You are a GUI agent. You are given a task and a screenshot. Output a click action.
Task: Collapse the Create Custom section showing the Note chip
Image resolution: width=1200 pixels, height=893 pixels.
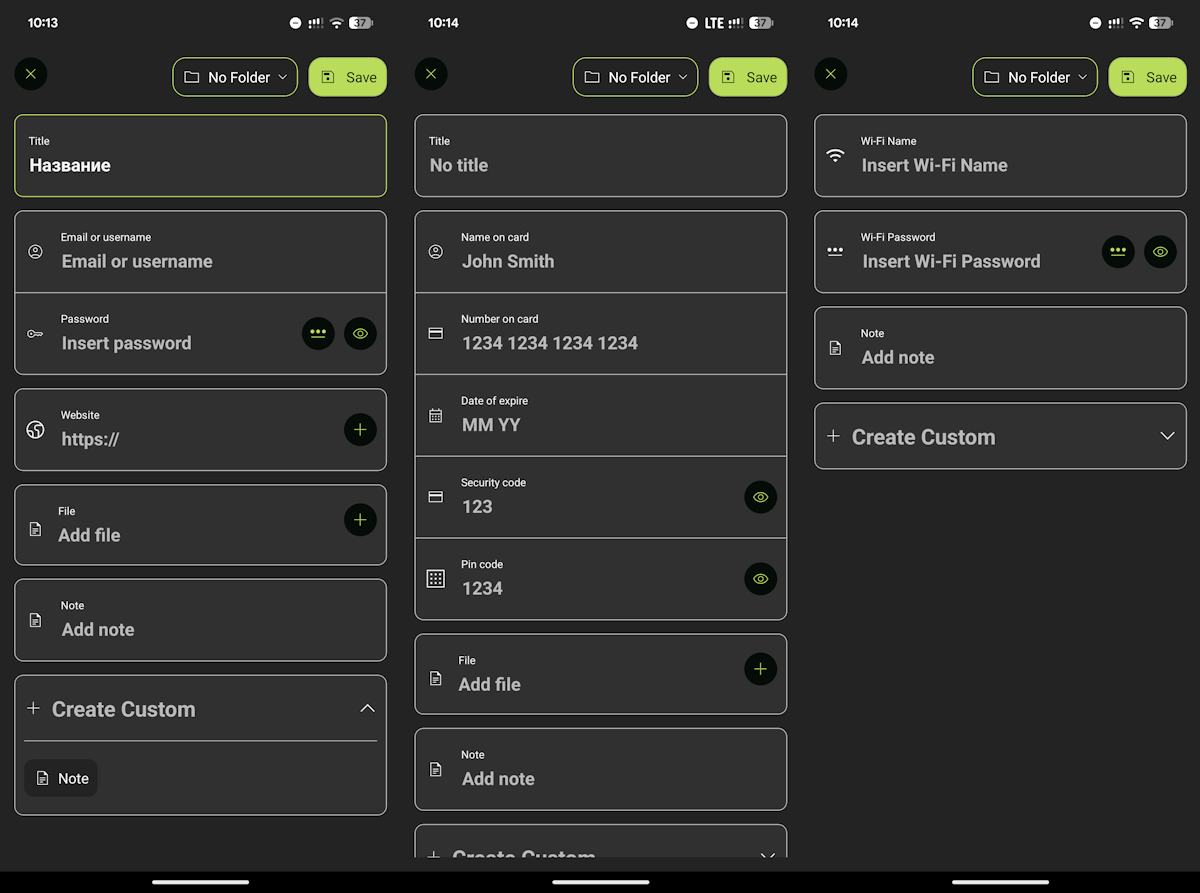tap(367, 709)
